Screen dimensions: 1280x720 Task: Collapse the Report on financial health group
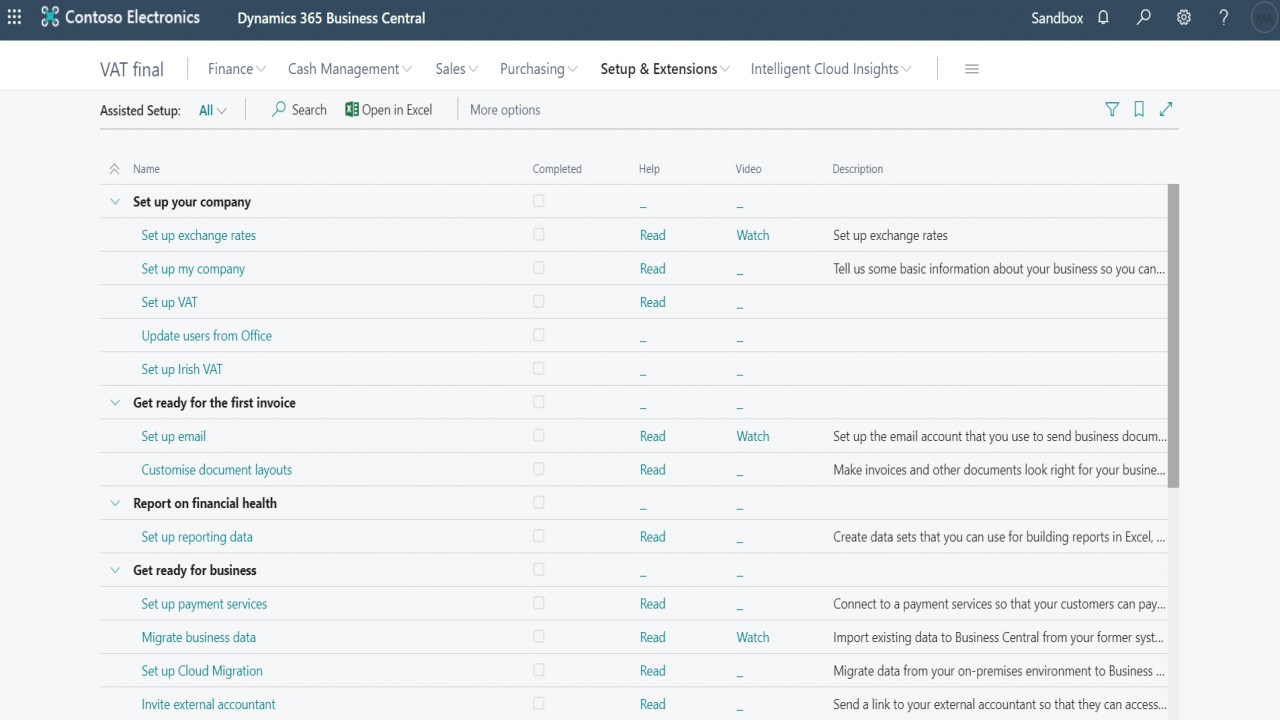click(115, 503)
